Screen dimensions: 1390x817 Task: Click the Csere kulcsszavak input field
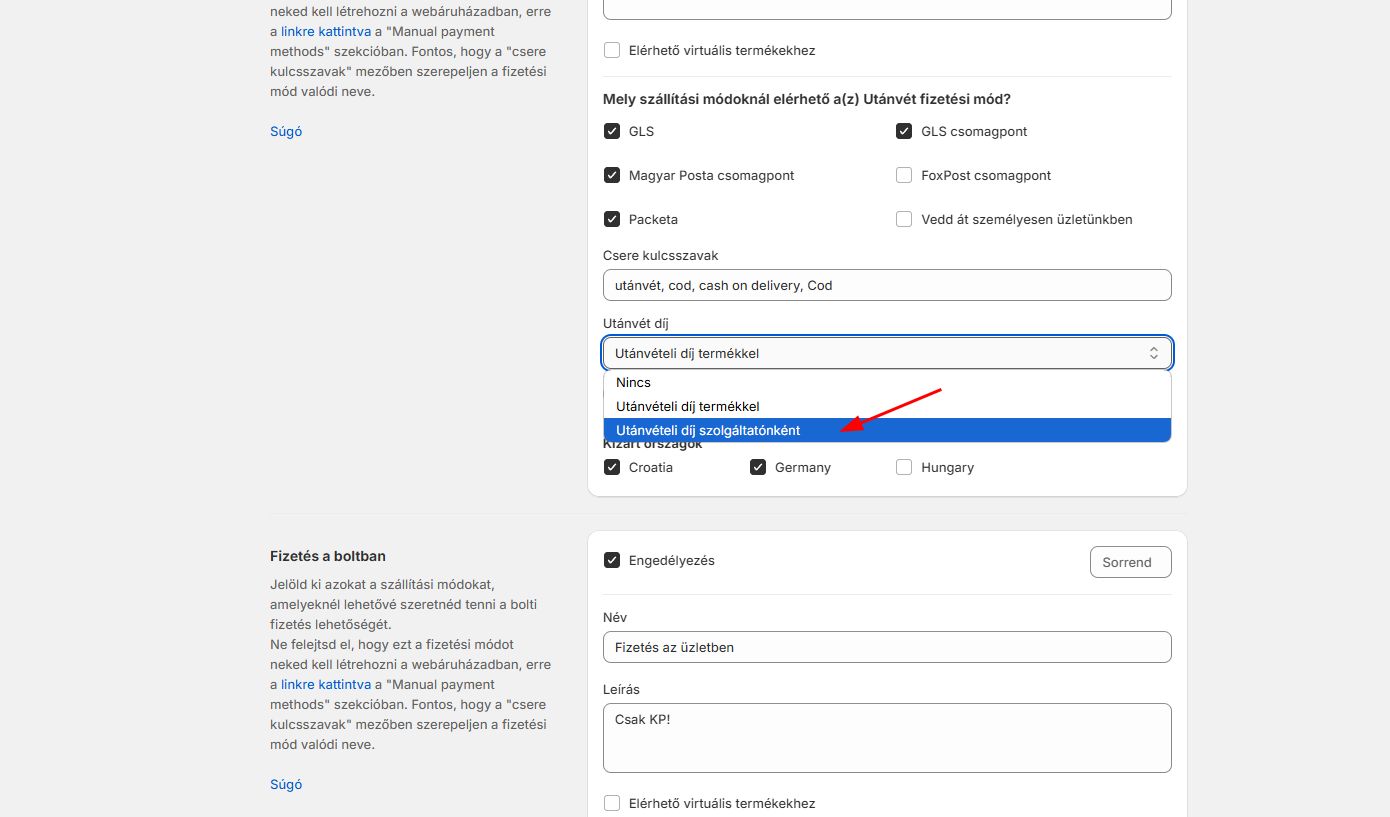pyautogui.click(x=886, y=285)
